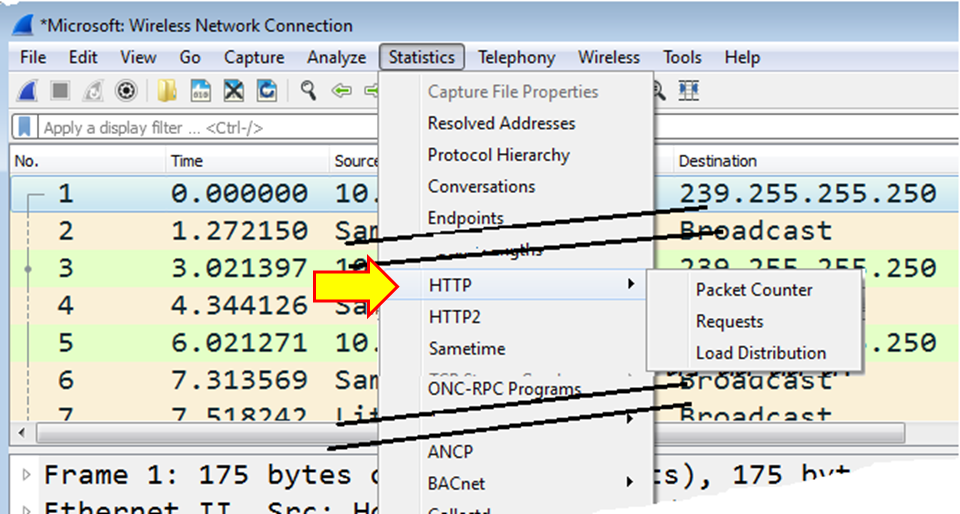This screenshot has width=960, height=514.
Task: Close the open Statistics menu
Action: (x=422, y=58)
